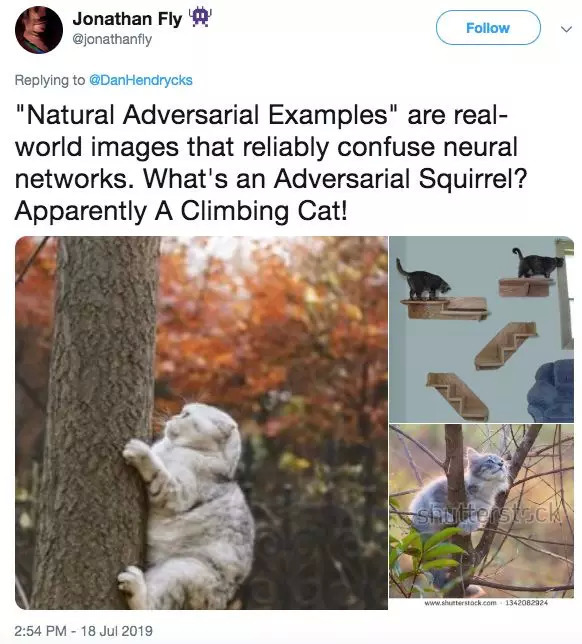The width and height of the screenshot is (582, 644).
Task: Click the www.shutterstock.com caption text
Action: click(460, 603)
